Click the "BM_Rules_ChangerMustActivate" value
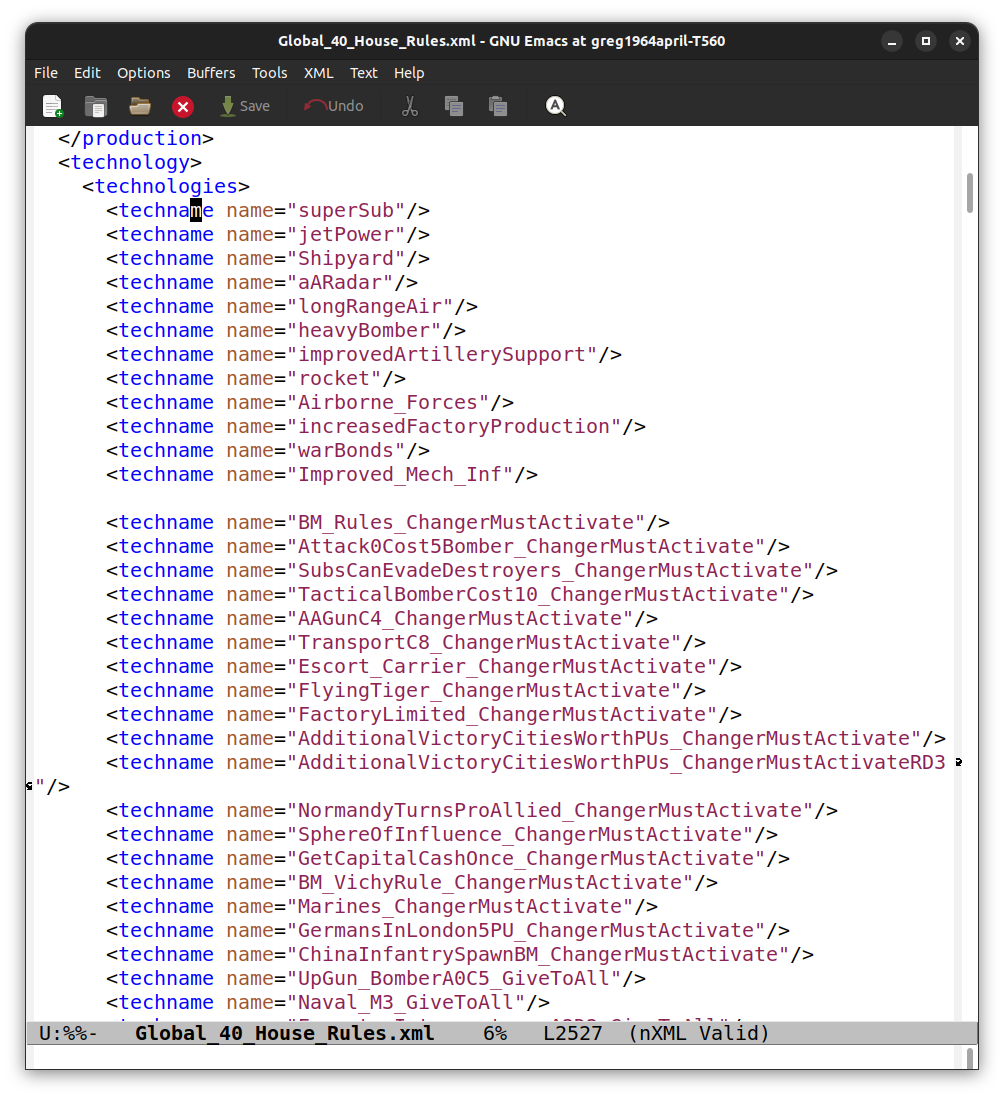Viewport: 1004px width, 1098px height. [466, 522]
